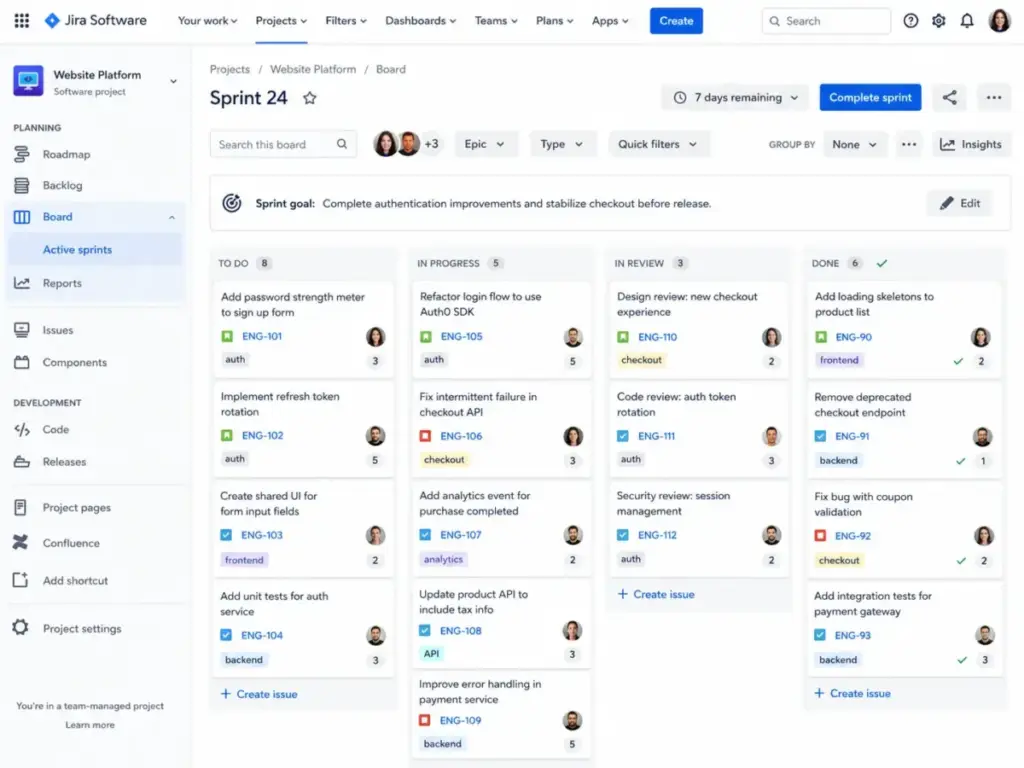1024x768 pixels.
Task: Open the 7 days remaining dropdown
Action: coord(735,97)
